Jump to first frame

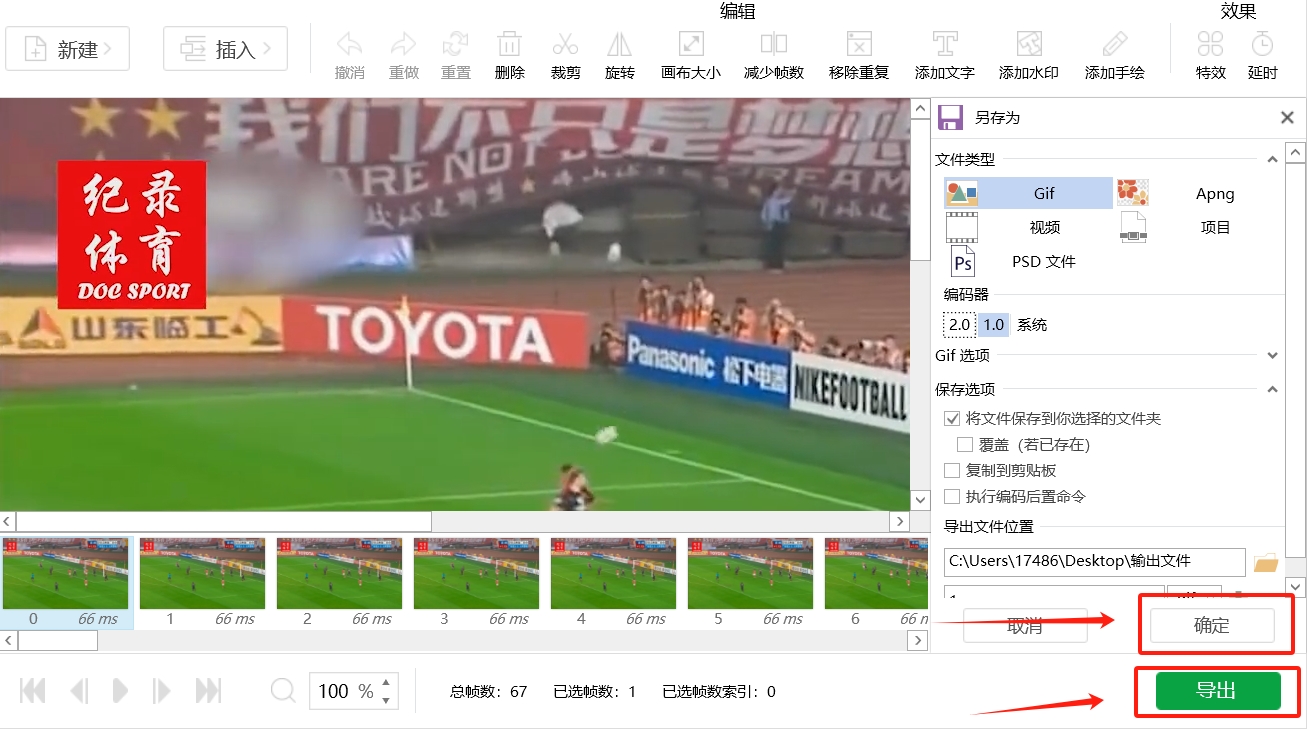pyautogui.click(x=33, y=690)
